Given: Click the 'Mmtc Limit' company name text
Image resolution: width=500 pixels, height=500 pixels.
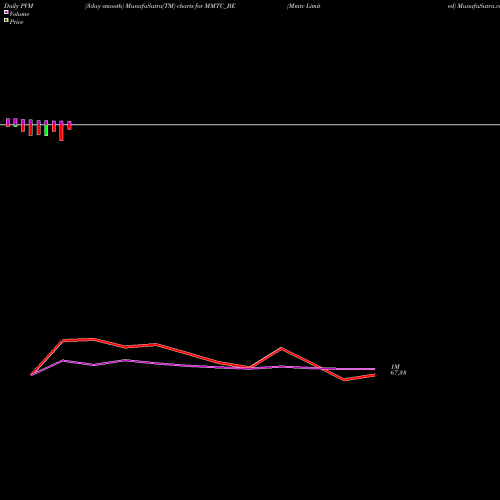Looking at the screenshot, I should pyautogui.click(x=304, y=6).
